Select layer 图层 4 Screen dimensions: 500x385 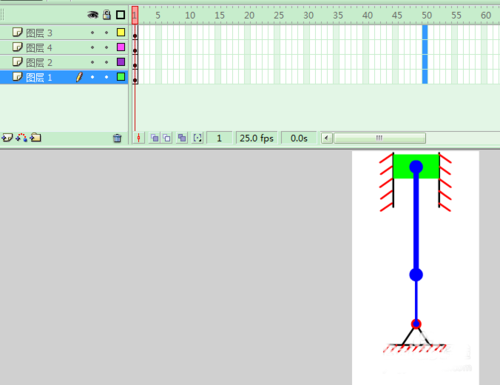tap(64, 47)
